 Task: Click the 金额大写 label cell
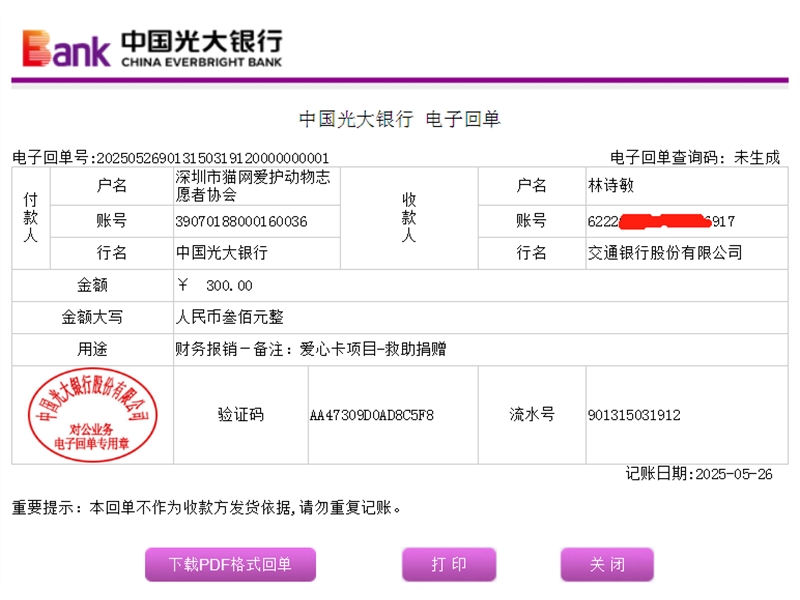(92, 317)
